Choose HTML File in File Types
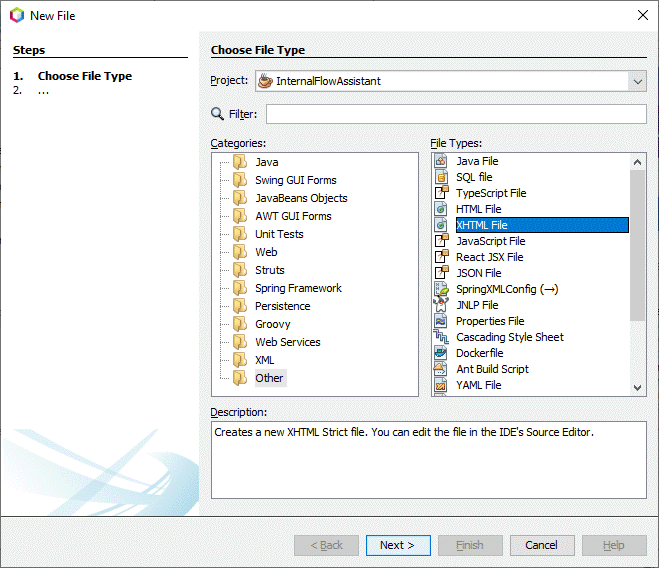 (x=479, y=209)
